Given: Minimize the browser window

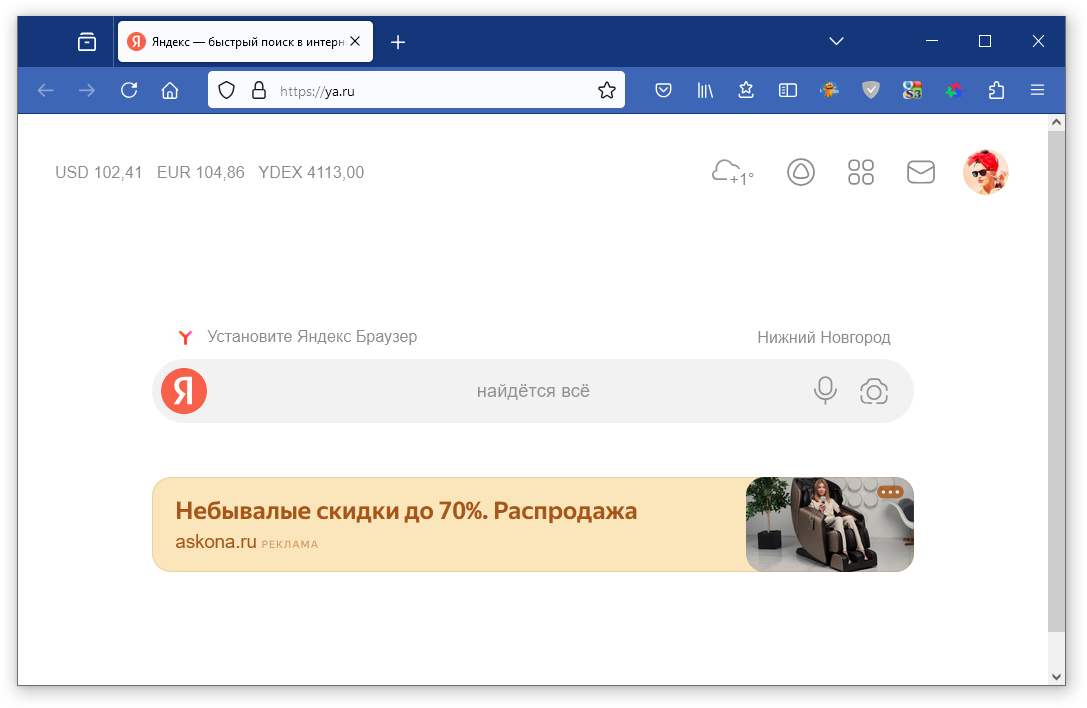Looking at the screenshot, I should (x=932, y=41).
